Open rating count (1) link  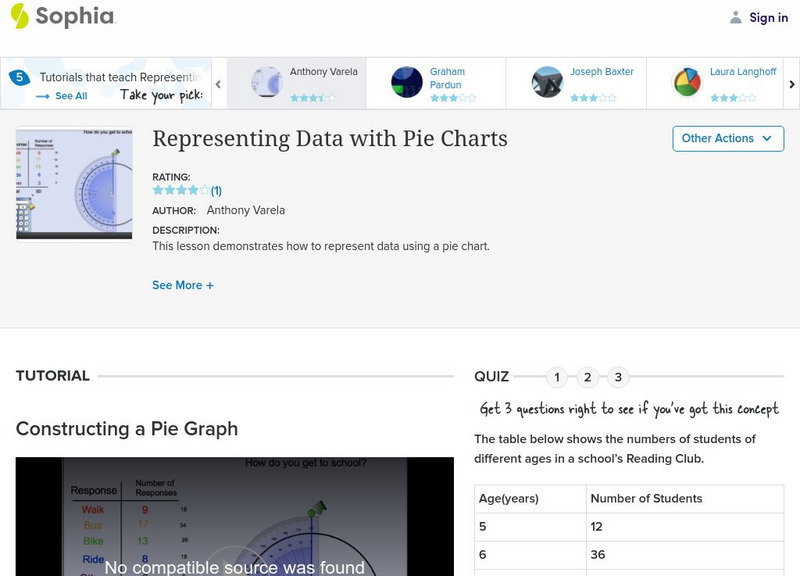pyautogui.click(x=216, y=190)
